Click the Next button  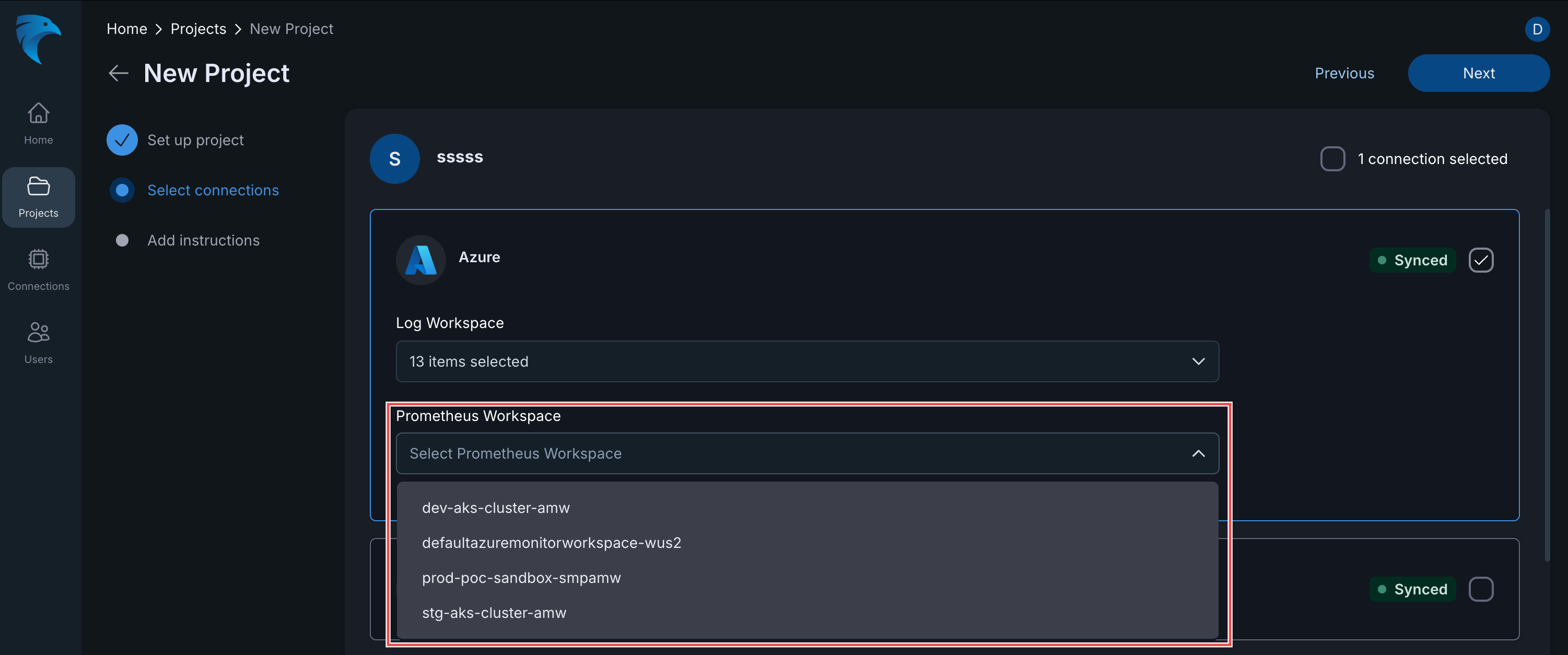[1478, 73]
